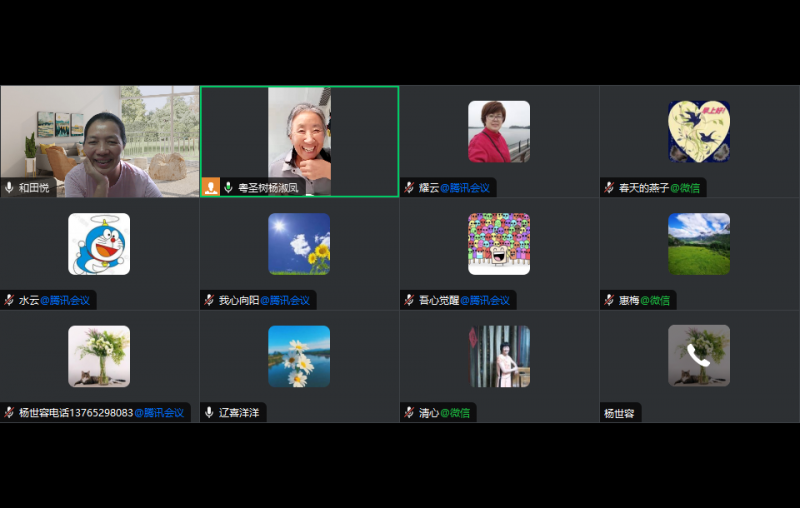This screenshot has height=508, width=800.
Task: Click the muted mic icon beside 惠梅
Action: point(609,300)
